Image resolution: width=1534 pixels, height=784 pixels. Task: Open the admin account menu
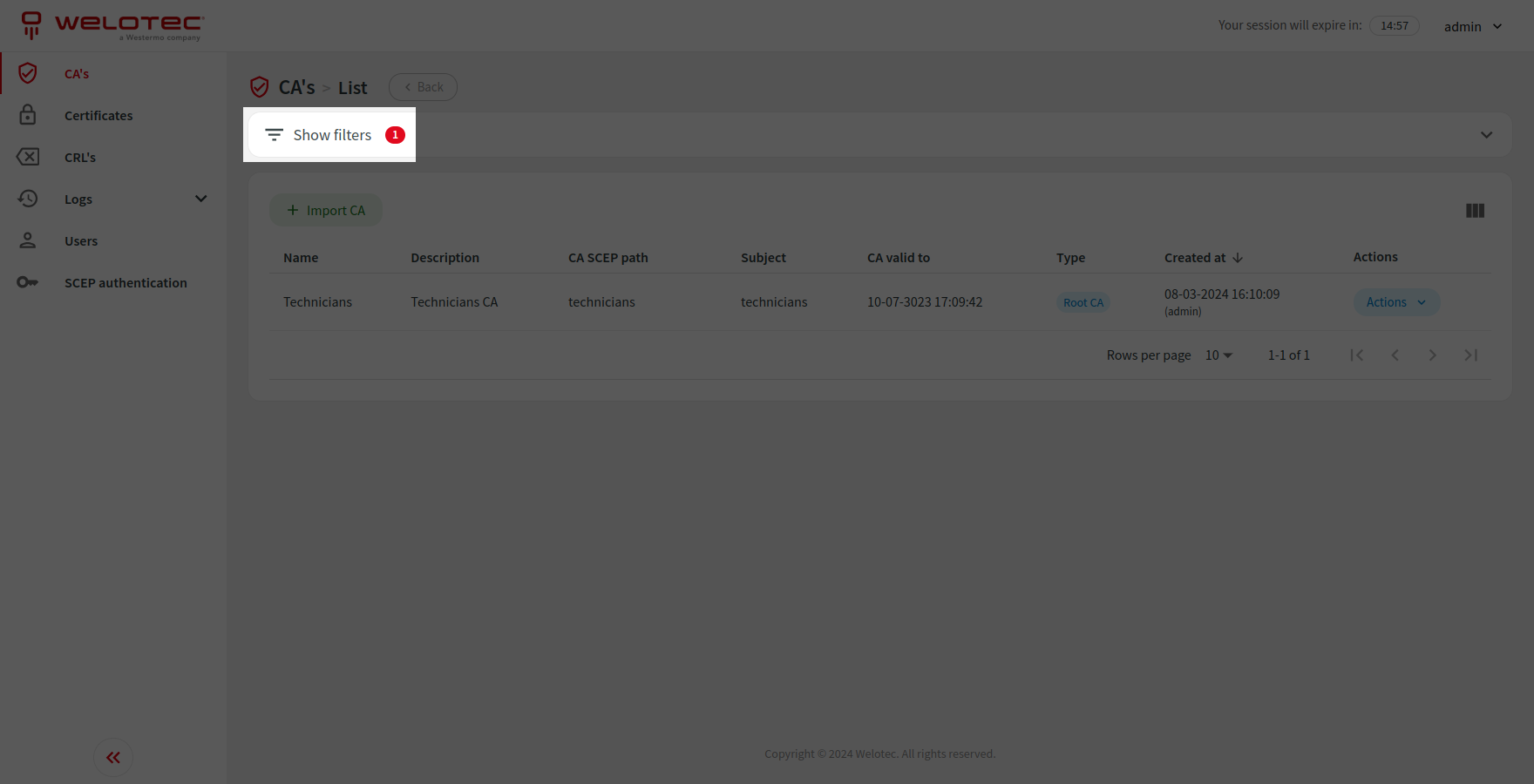coord(1473,26)
